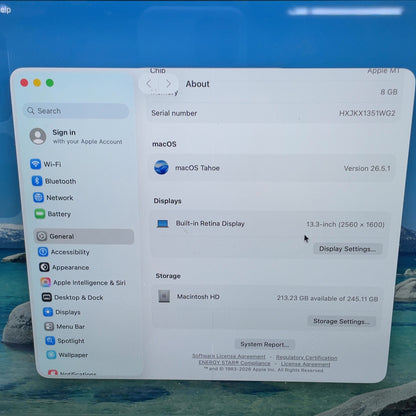The width and height of the screenshot is (416, 416).
Task: Select the Appearance icon
Action: click(x=44, y=267)
